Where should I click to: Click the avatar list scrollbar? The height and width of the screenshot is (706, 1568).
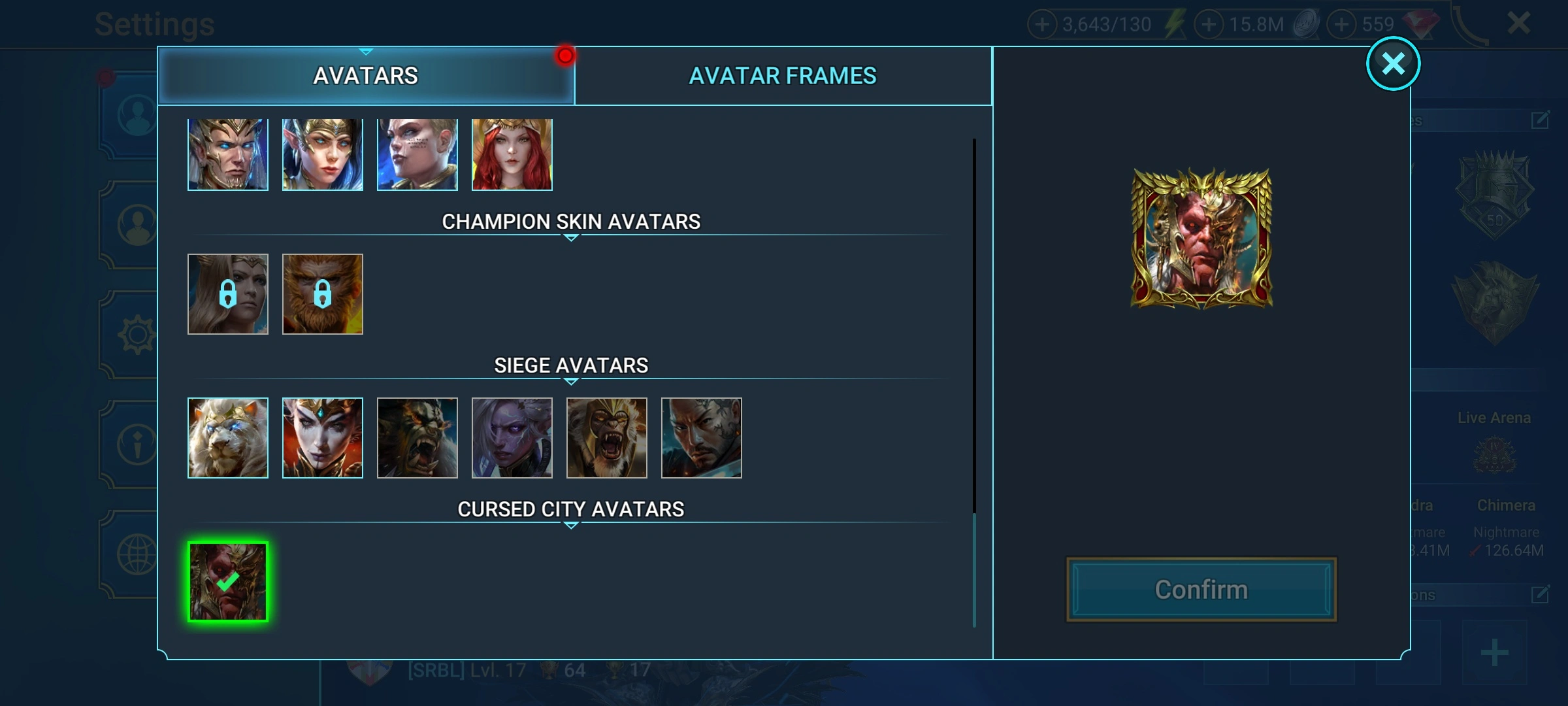[x=974, y=383]
